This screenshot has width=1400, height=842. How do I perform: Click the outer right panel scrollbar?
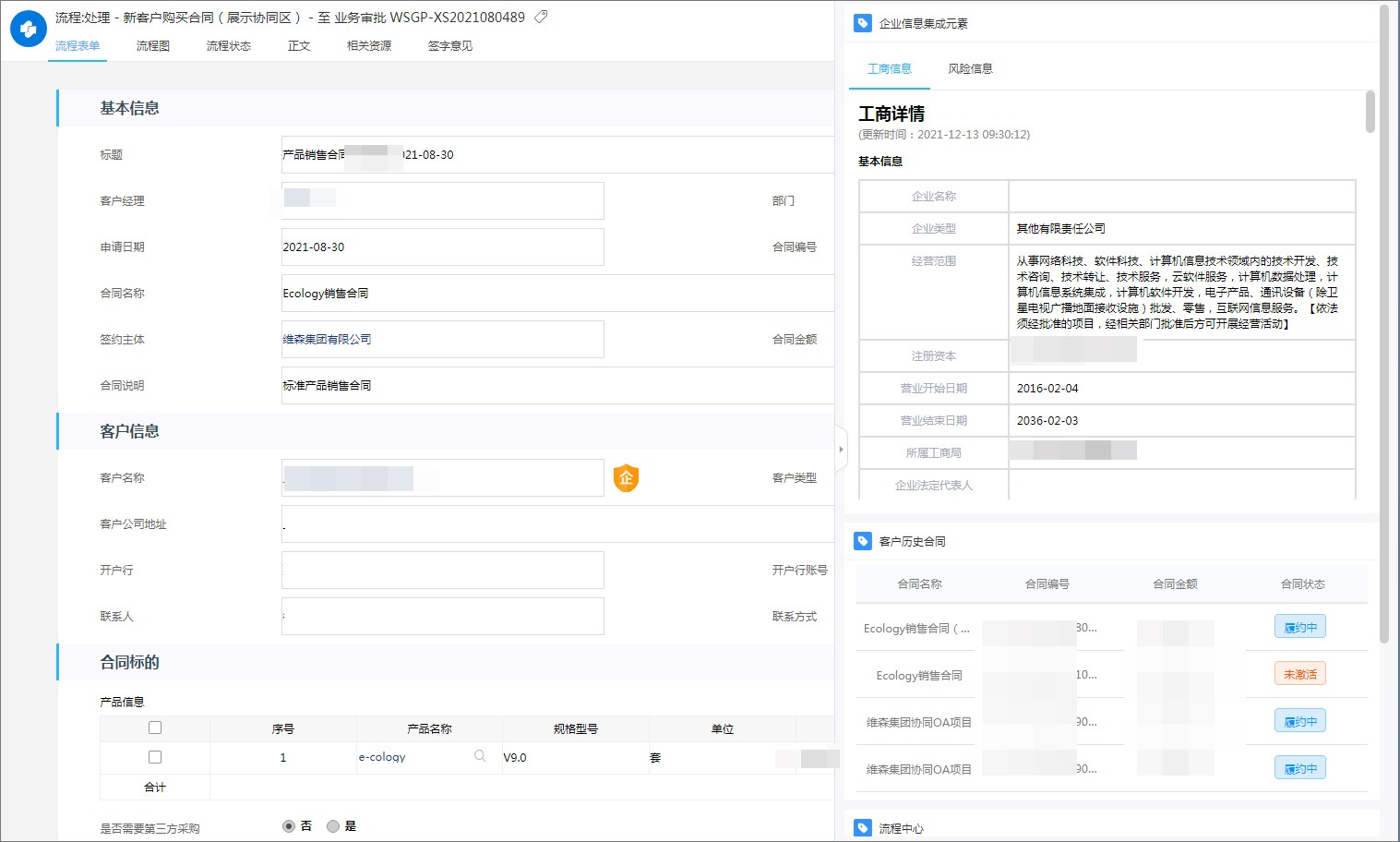tap(1383, 323)
